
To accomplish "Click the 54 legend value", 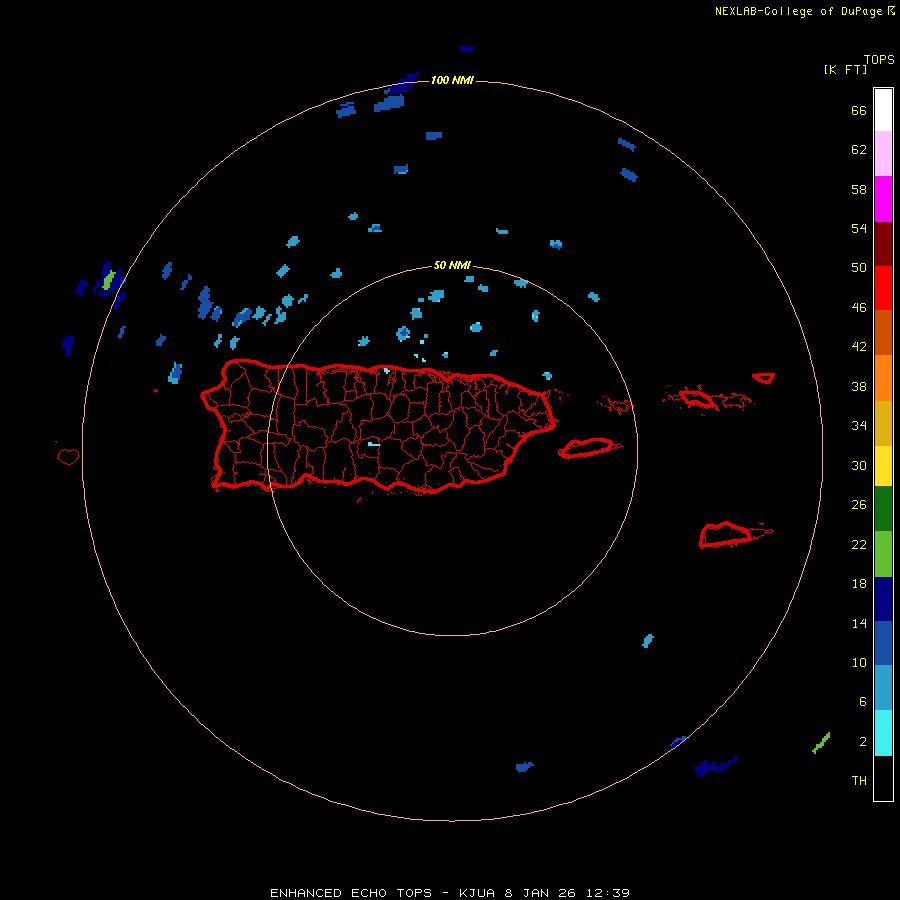I will tap(859, 228).
